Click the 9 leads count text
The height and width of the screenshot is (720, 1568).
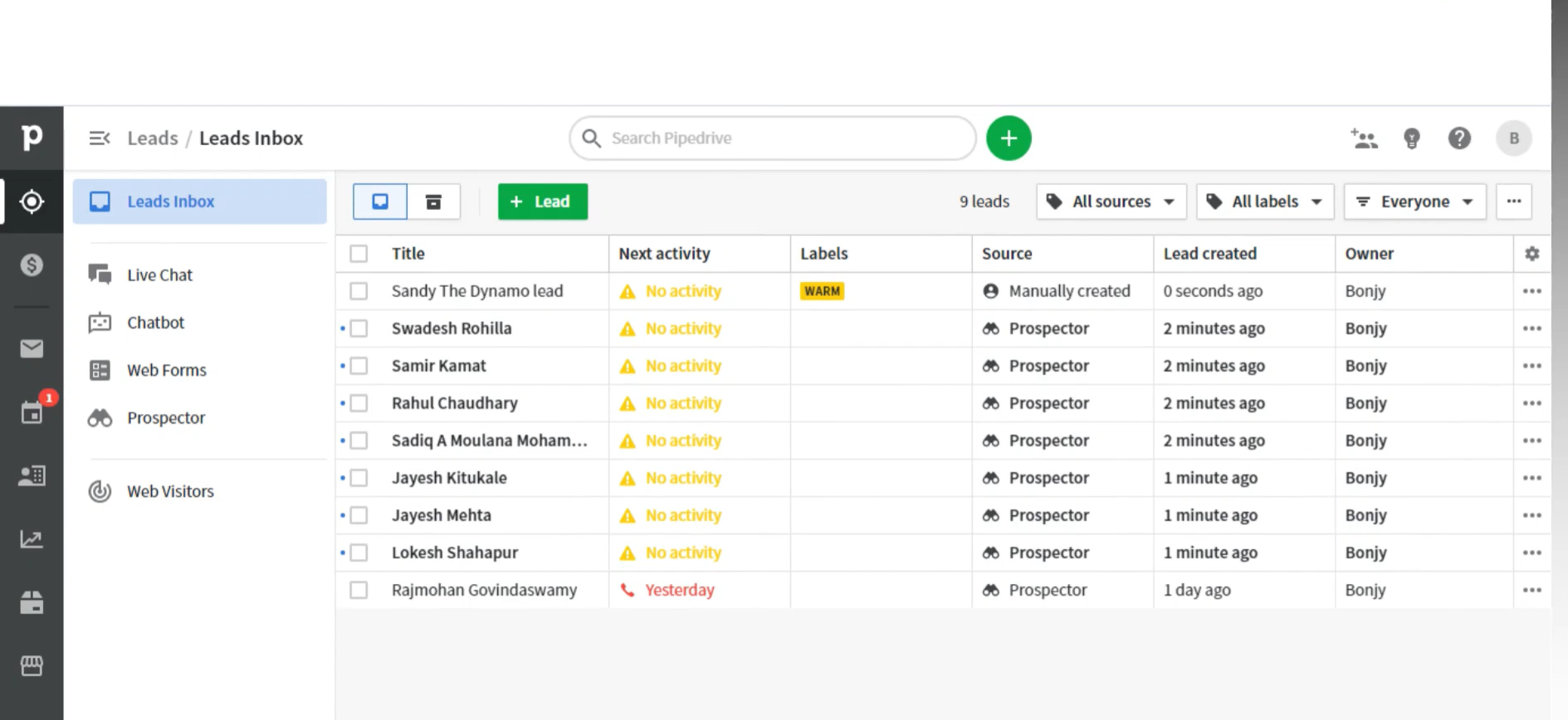984,202
